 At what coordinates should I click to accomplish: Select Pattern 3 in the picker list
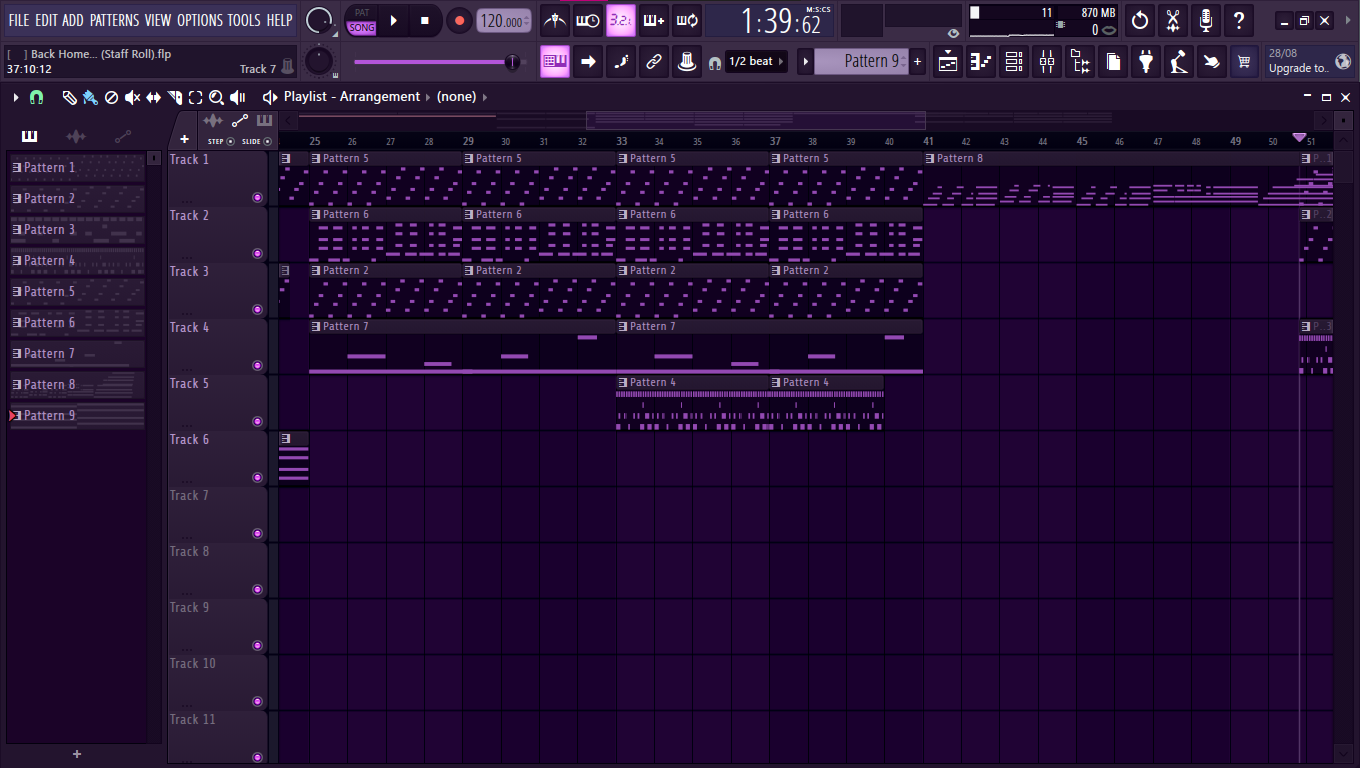77,230
